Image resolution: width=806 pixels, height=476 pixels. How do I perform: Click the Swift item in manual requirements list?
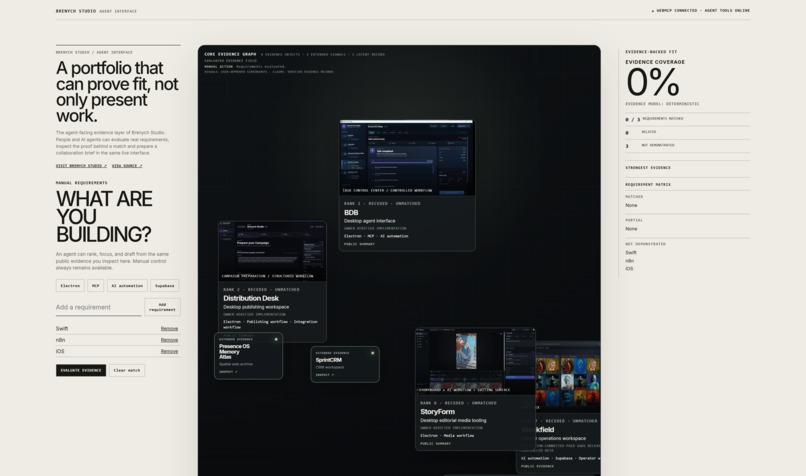pos(62,328)
